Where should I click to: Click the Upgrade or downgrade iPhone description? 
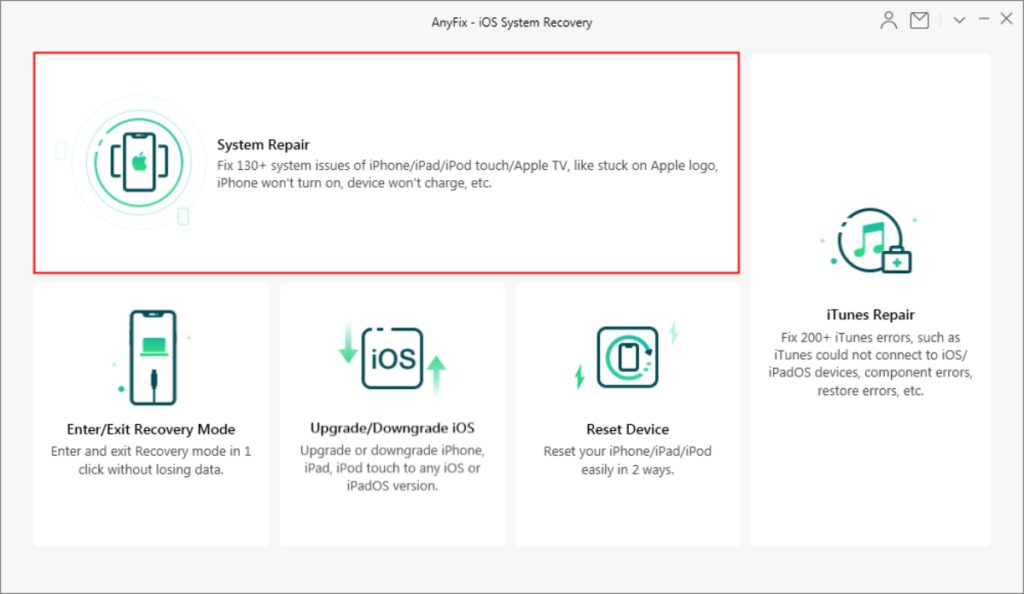pos(392,468)
